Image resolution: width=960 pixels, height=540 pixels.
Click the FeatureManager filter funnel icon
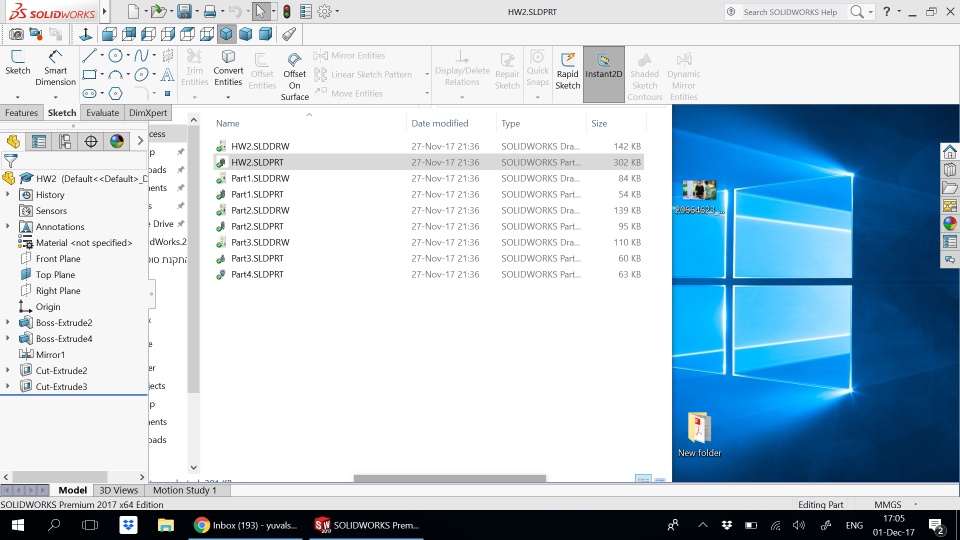tap(10, 160)
